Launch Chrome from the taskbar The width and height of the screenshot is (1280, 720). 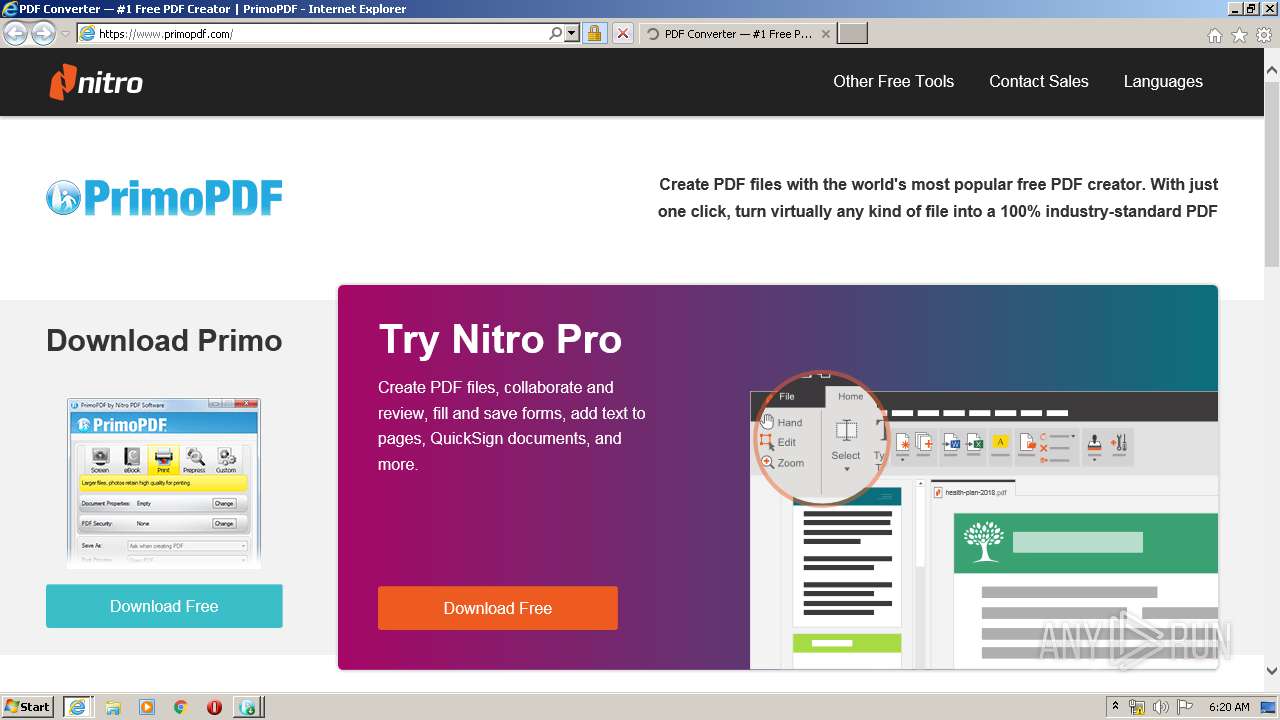pyautogui.click(x=181, y=707)
